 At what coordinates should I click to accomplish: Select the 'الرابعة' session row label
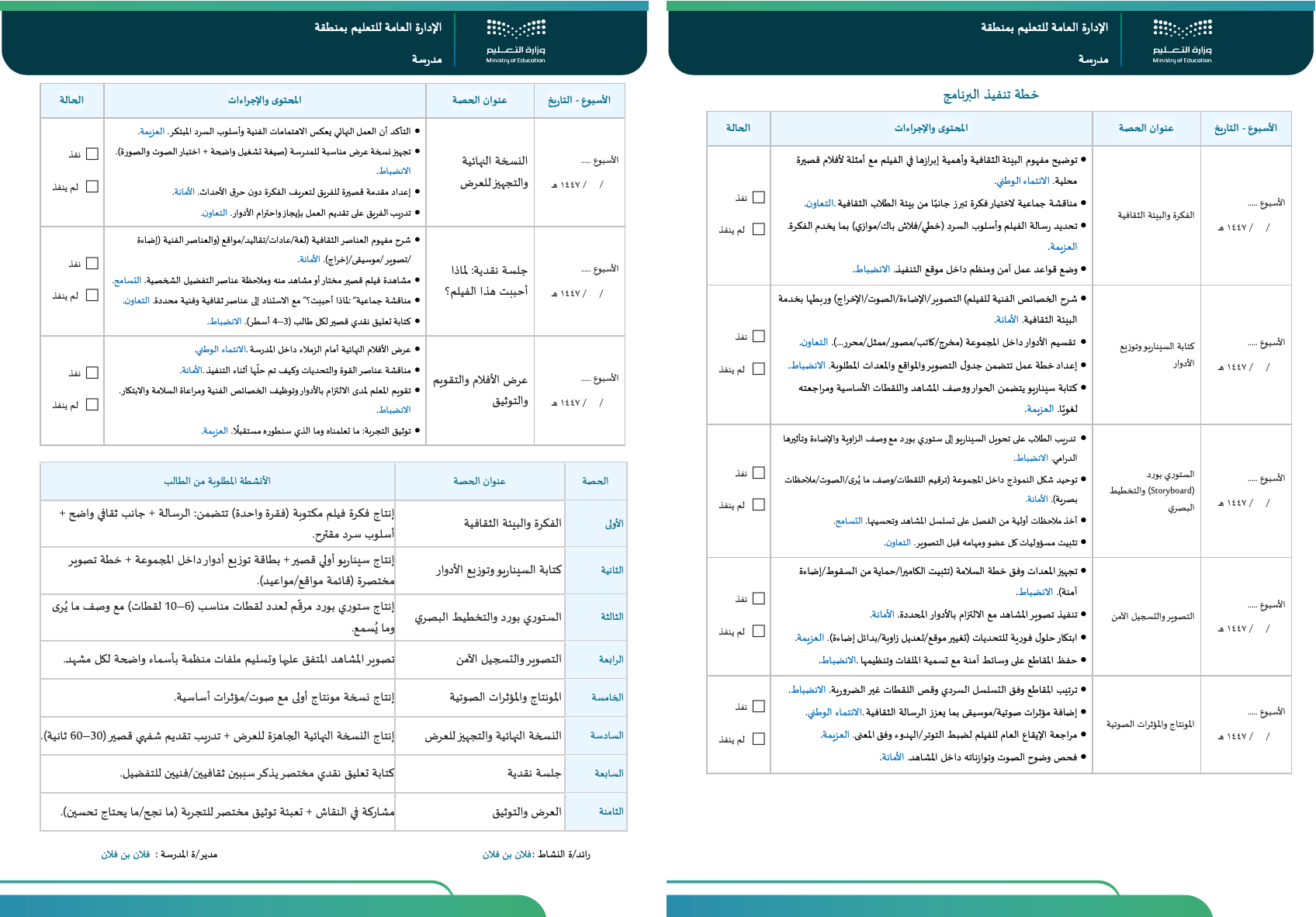(x=611, y=659)
